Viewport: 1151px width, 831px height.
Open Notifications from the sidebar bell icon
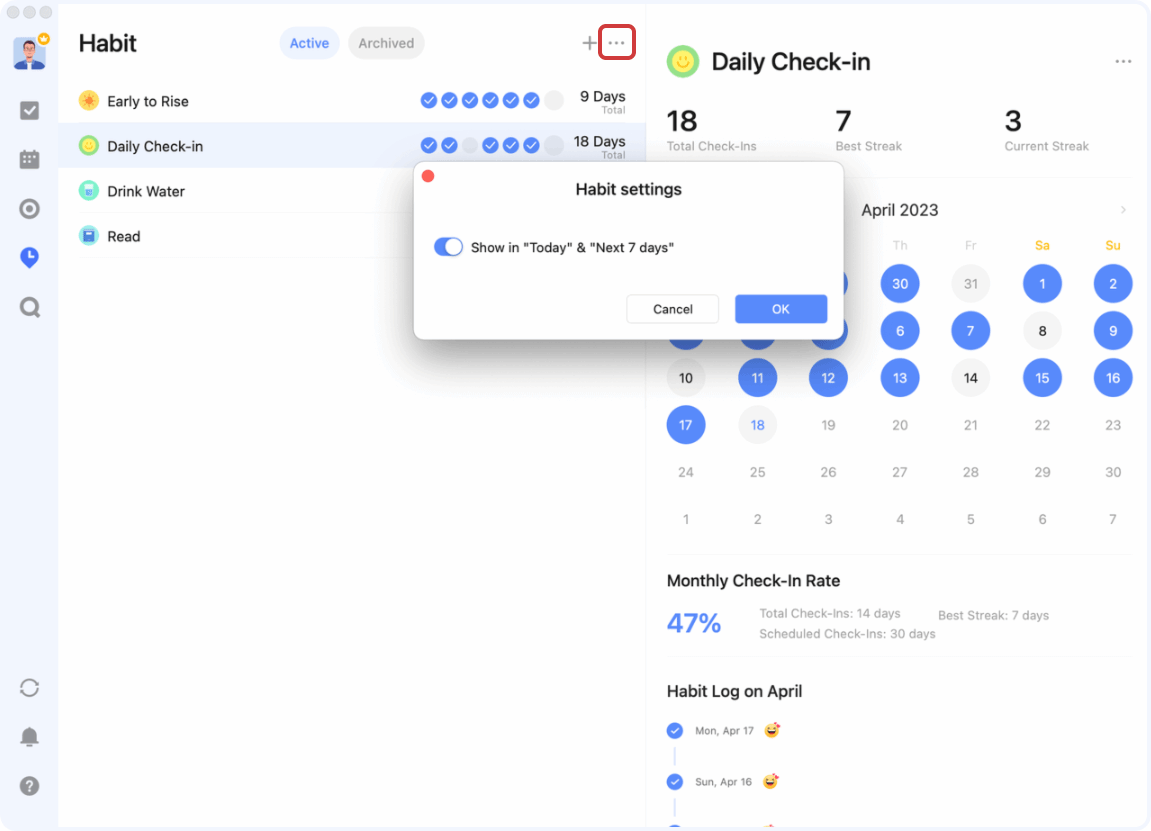point(29,736)
